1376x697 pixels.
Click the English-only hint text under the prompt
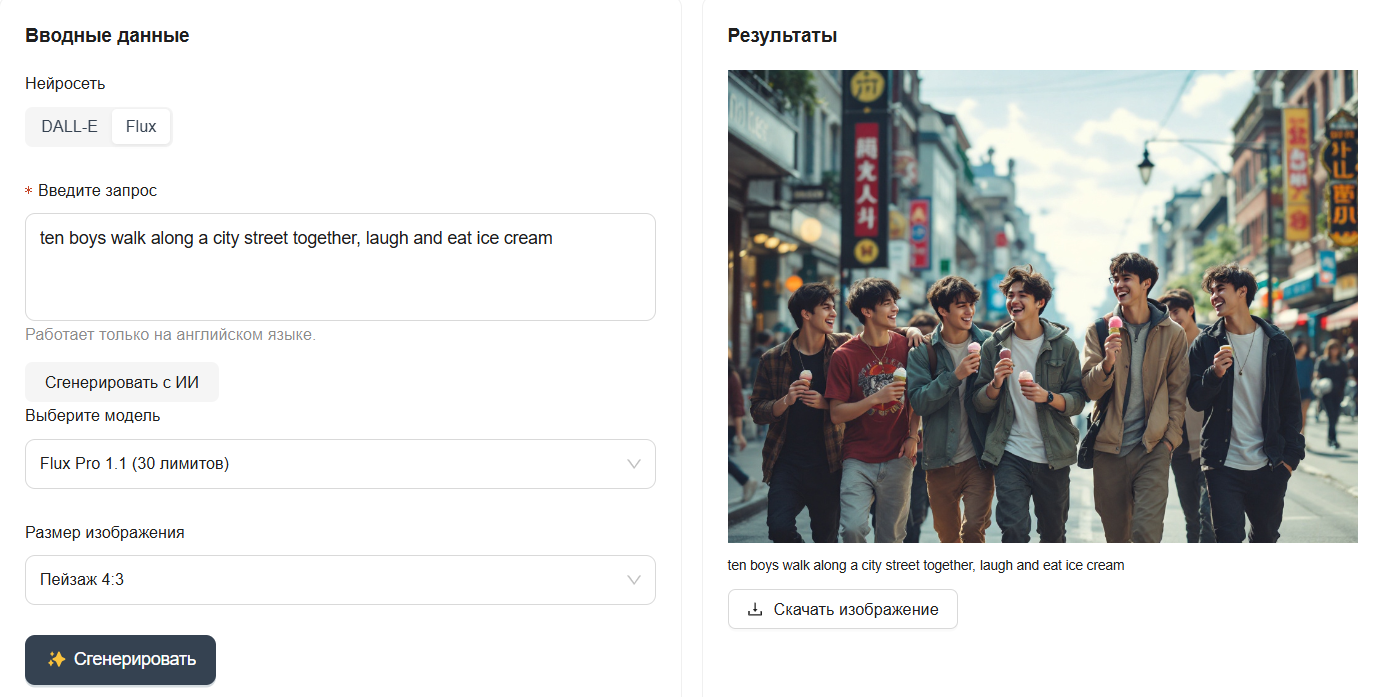pyautogui.click(x=170, y=334)
